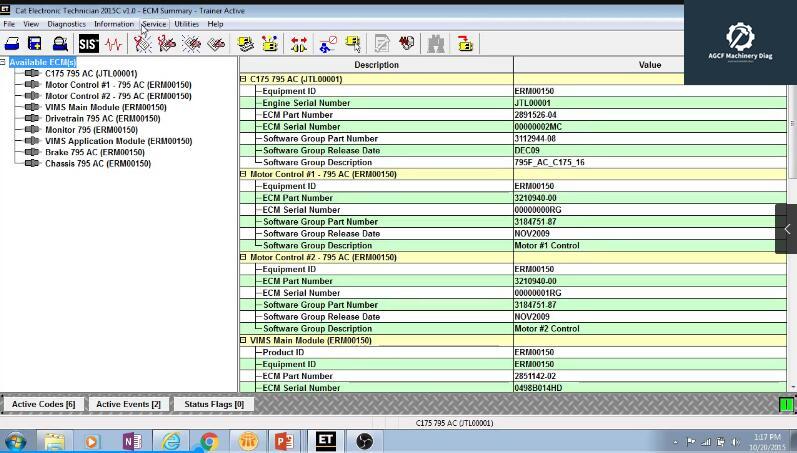Click the ECM Summary toolbar icon
The height and width of the screenshot is (453, 797).
246,44
